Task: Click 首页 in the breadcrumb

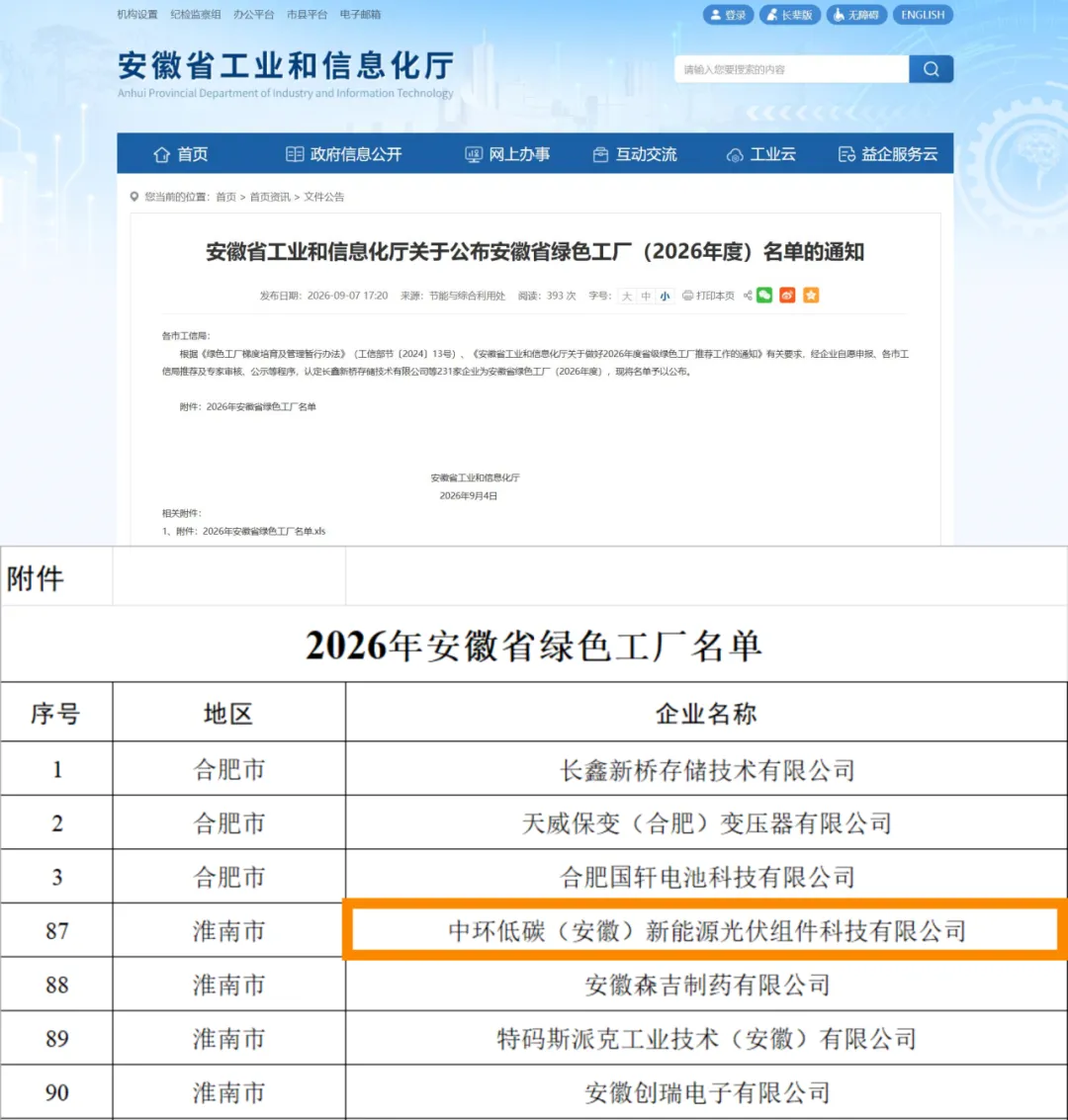Action: pyautogui.click(x=225, y=197)
